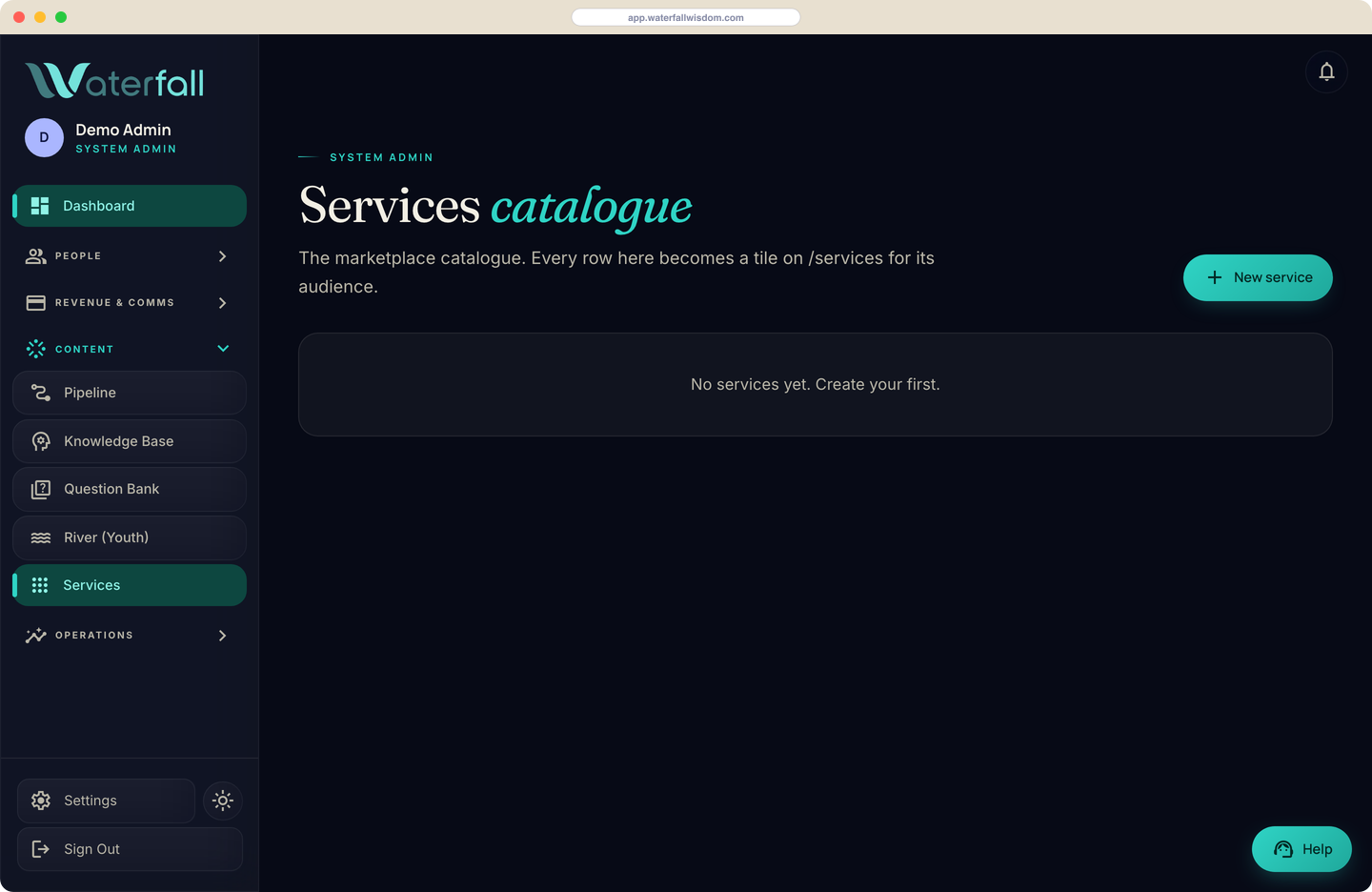Select the Services menu item

[130, 585]
